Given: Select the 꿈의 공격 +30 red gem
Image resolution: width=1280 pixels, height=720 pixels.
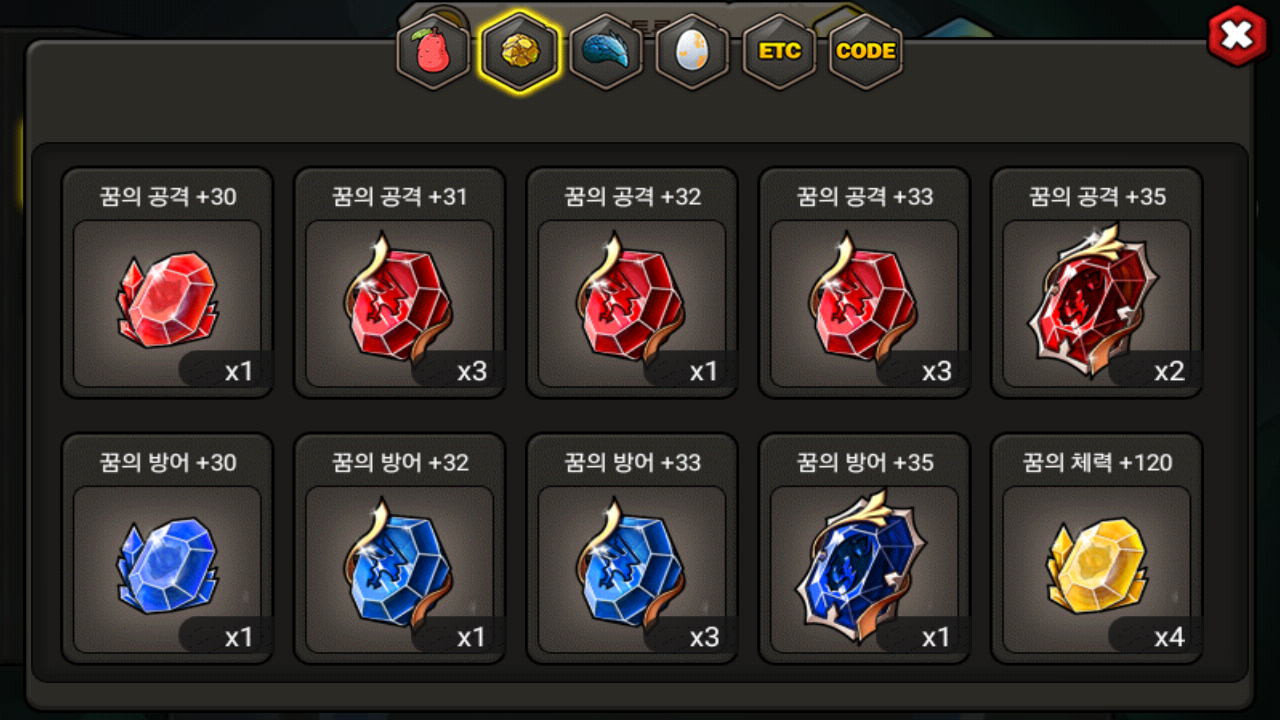Looking at the screenshot, I should [167, 282].
